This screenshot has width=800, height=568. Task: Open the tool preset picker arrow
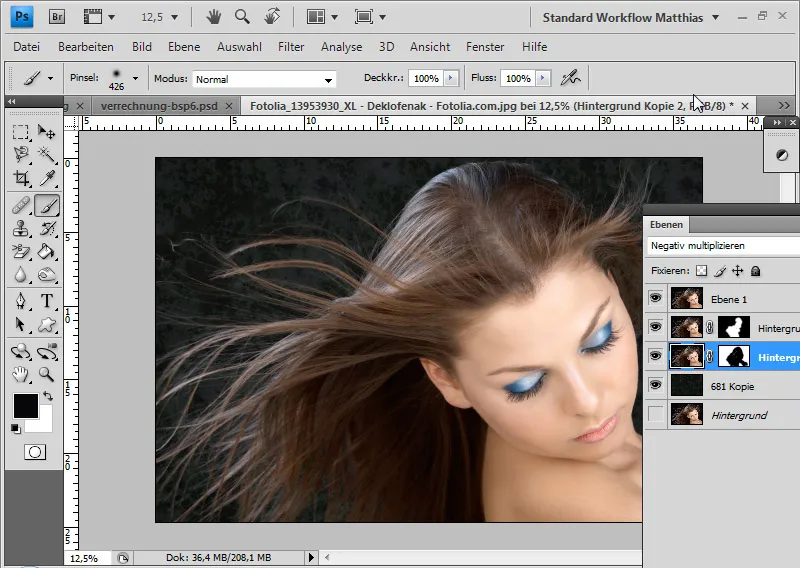[50, 79]
